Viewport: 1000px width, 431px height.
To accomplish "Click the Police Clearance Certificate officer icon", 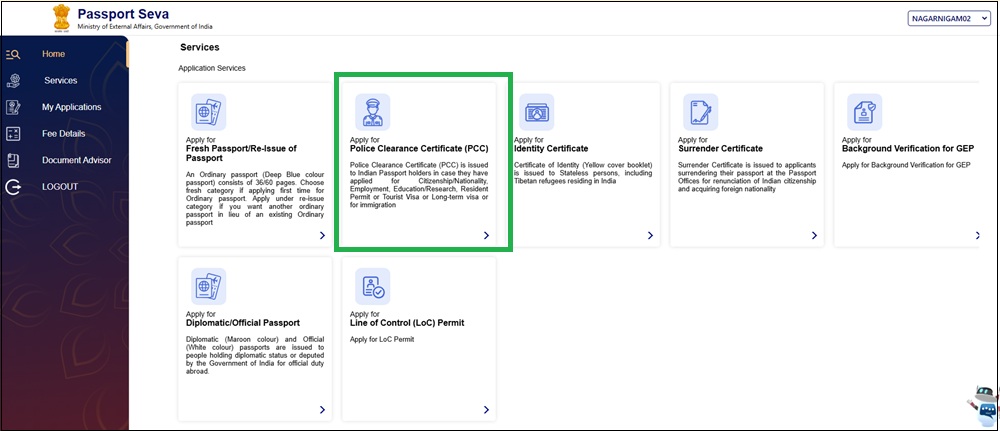I will [372, 112].
